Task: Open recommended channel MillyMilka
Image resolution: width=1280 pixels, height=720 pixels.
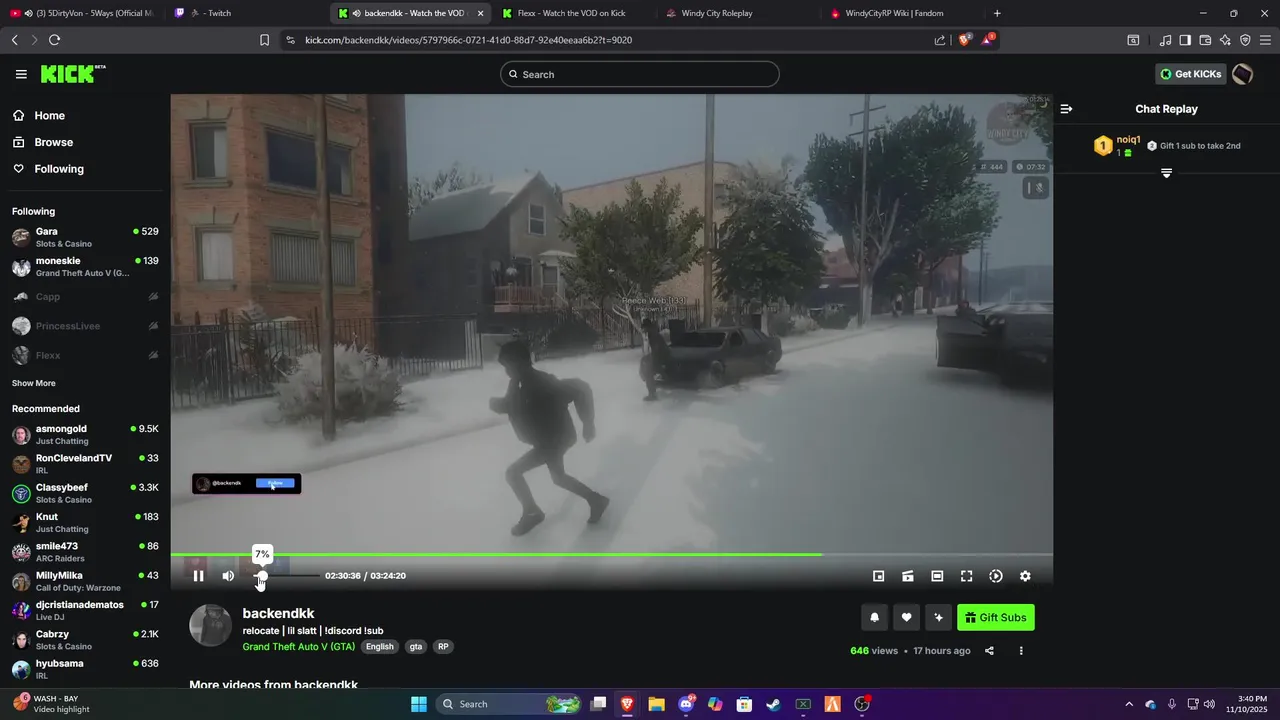Action: click(x=85, y=581)
